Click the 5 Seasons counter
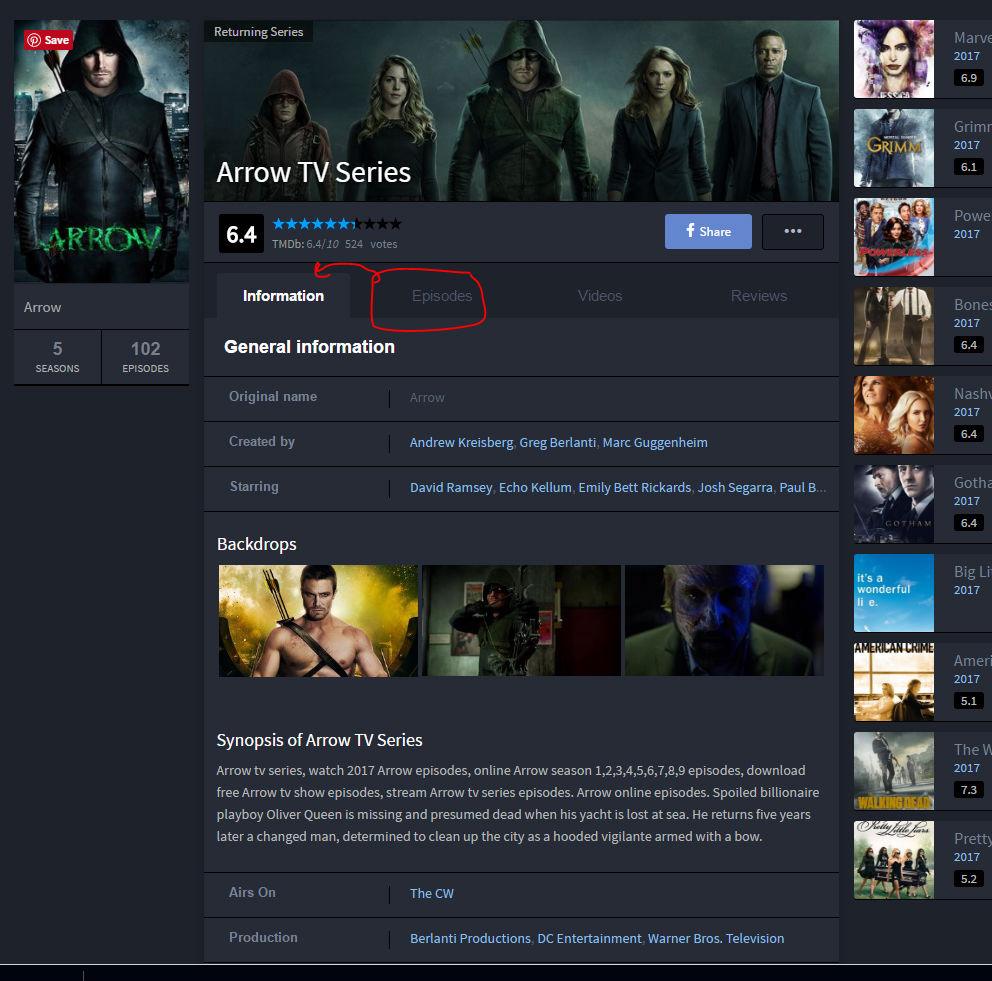The width and height of the screenshot is (992, 981). pos(58,357)
